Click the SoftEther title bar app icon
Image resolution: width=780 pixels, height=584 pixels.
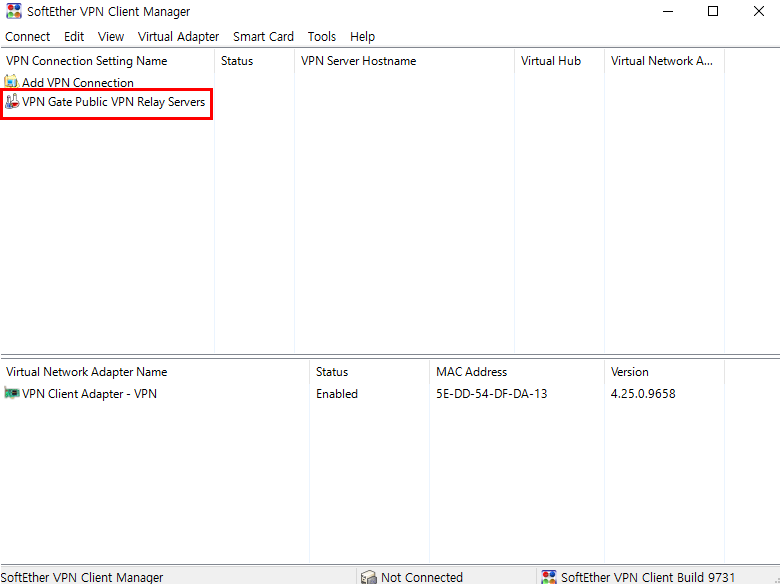tap(13, 11)
